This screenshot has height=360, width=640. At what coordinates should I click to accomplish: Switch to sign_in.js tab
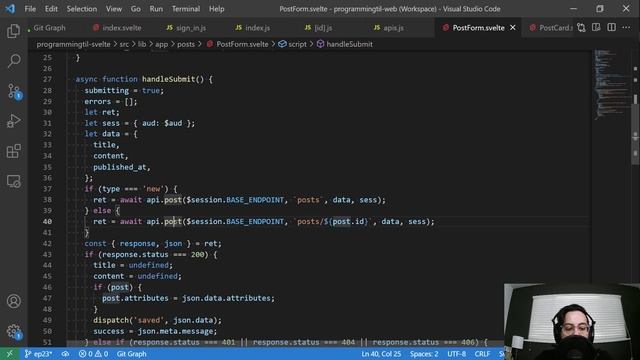coord(187,28)
